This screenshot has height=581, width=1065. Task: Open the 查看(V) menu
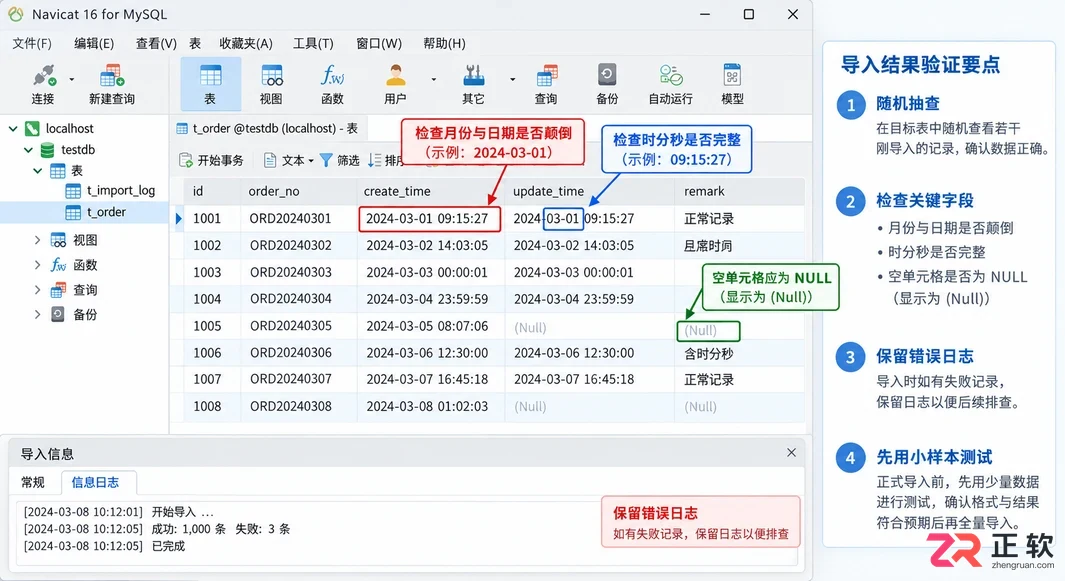(156, 43)
